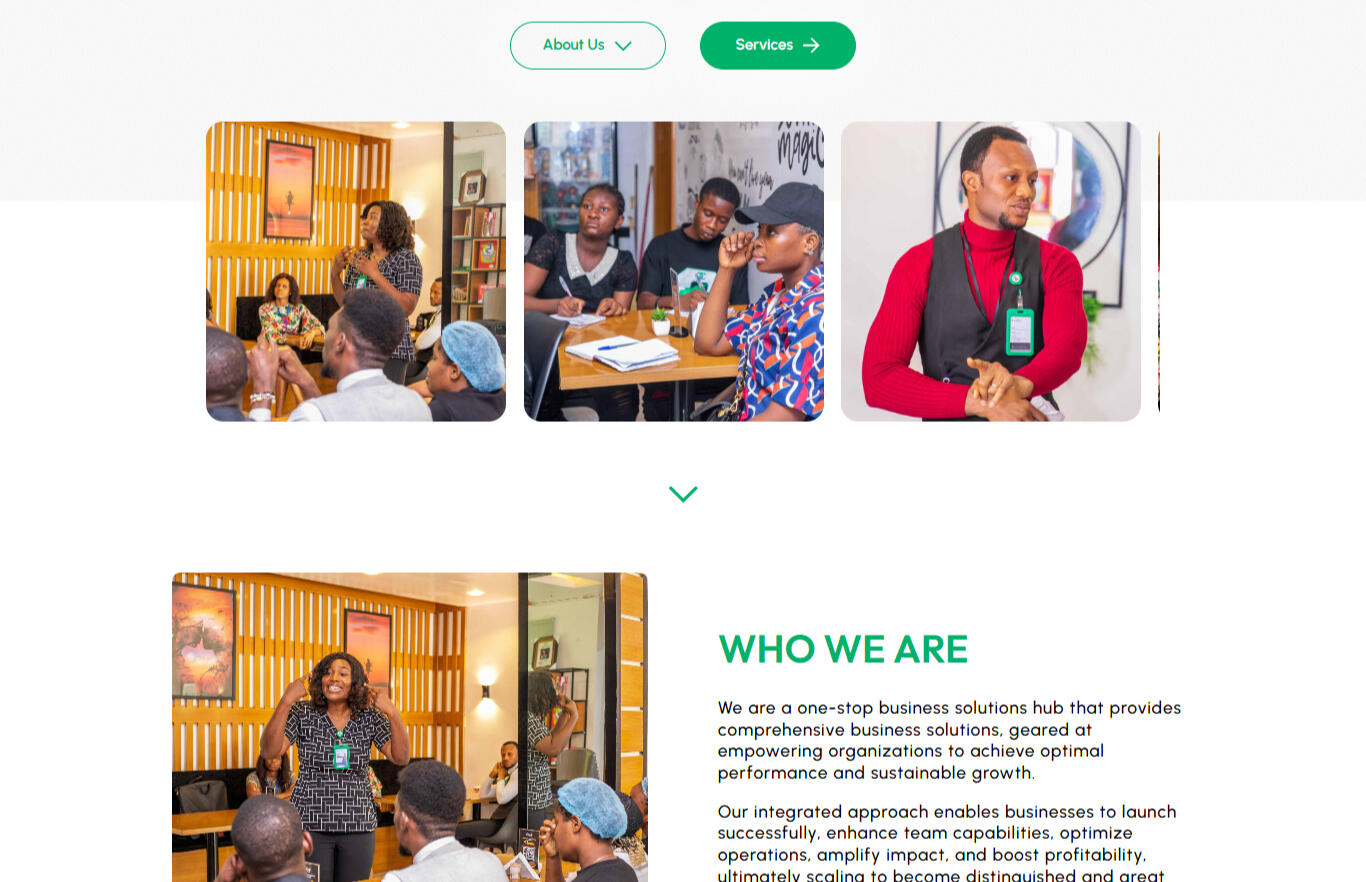Click the green ID badge on man's lanyard
This screenshot has height=882, width=1366.
[1019, 331]
